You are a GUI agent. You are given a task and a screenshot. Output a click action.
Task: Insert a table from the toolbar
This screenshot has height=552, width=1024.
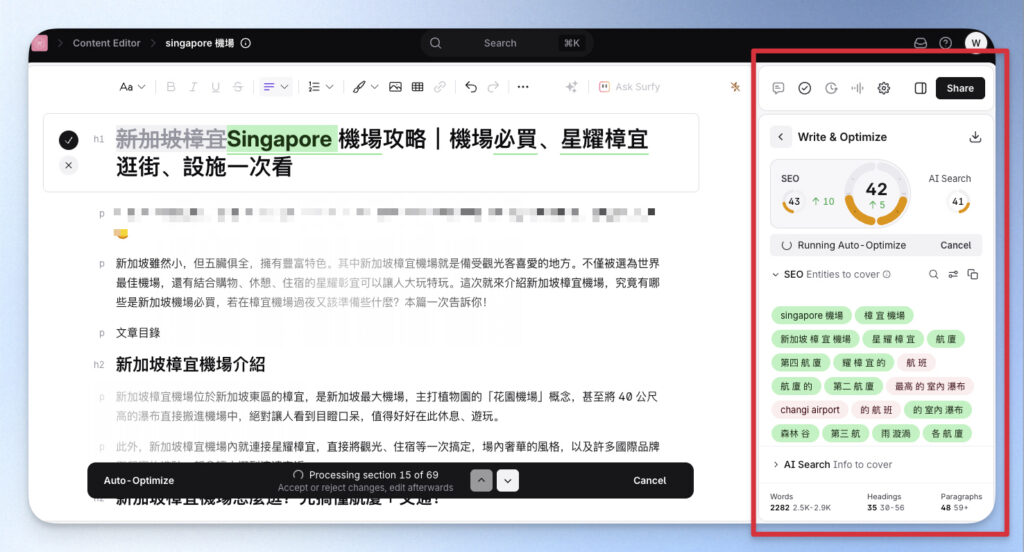[417, 87]
